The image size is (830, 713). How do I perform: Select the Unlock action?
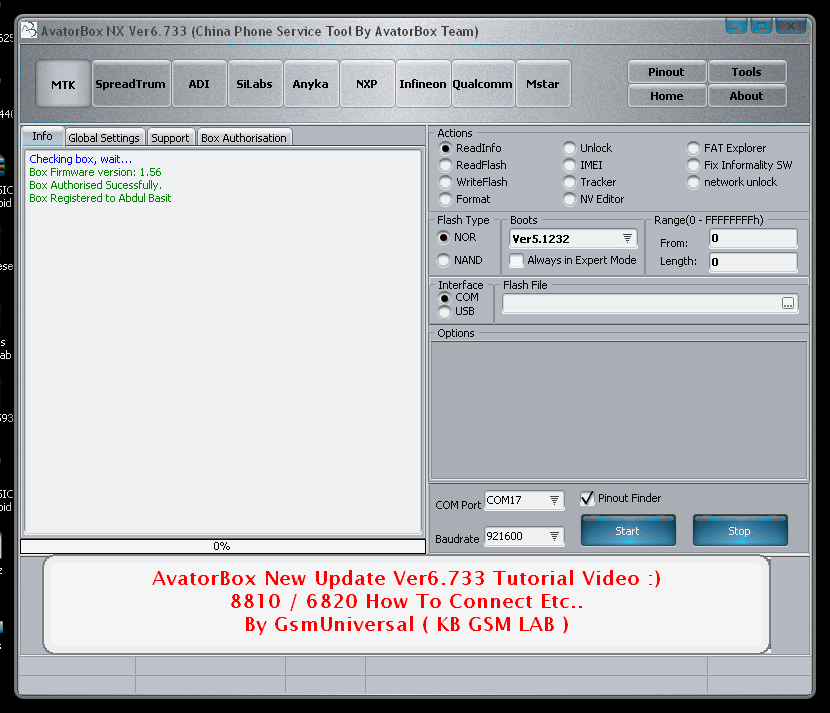point(588,148)
